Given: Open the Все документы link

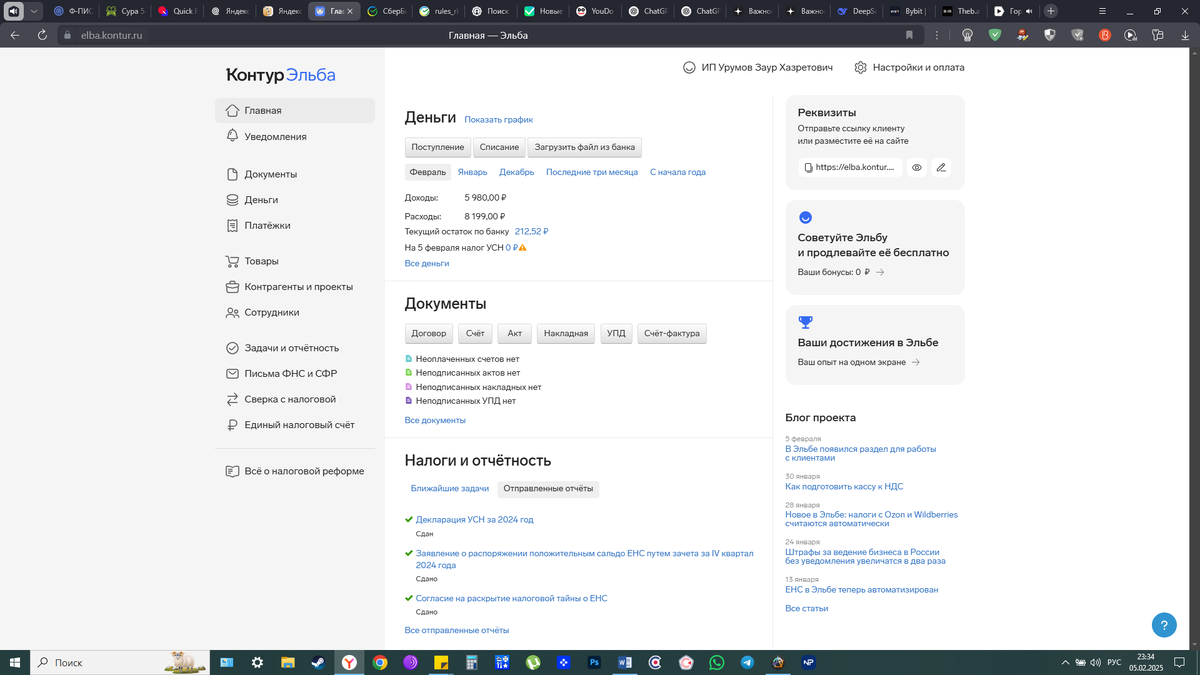Looking at the screenshot, I should tap(435, 420).
